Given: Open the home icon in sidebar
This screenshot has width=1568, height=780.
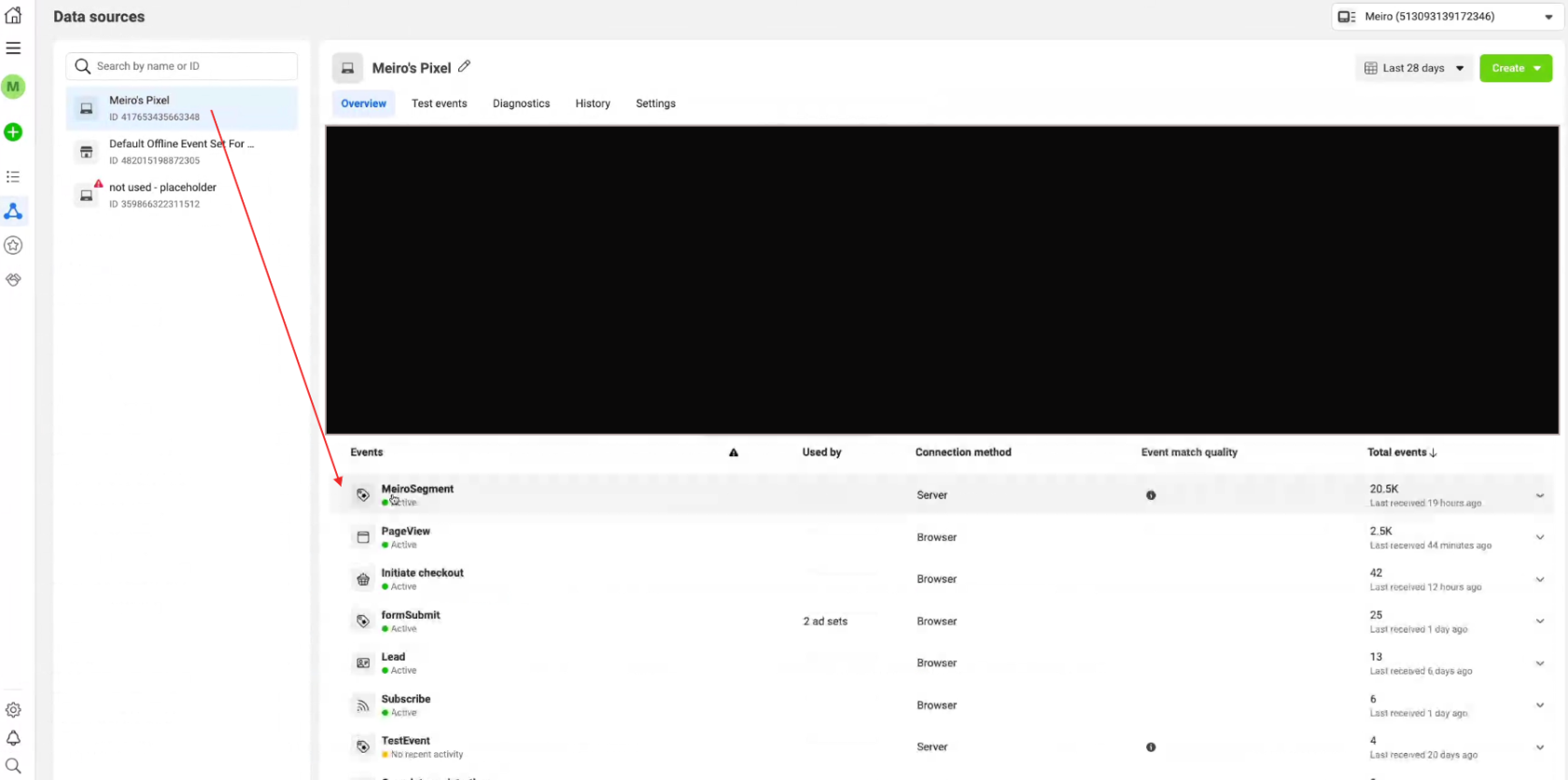Looking at the screenshot, I should tap(13, 15).
